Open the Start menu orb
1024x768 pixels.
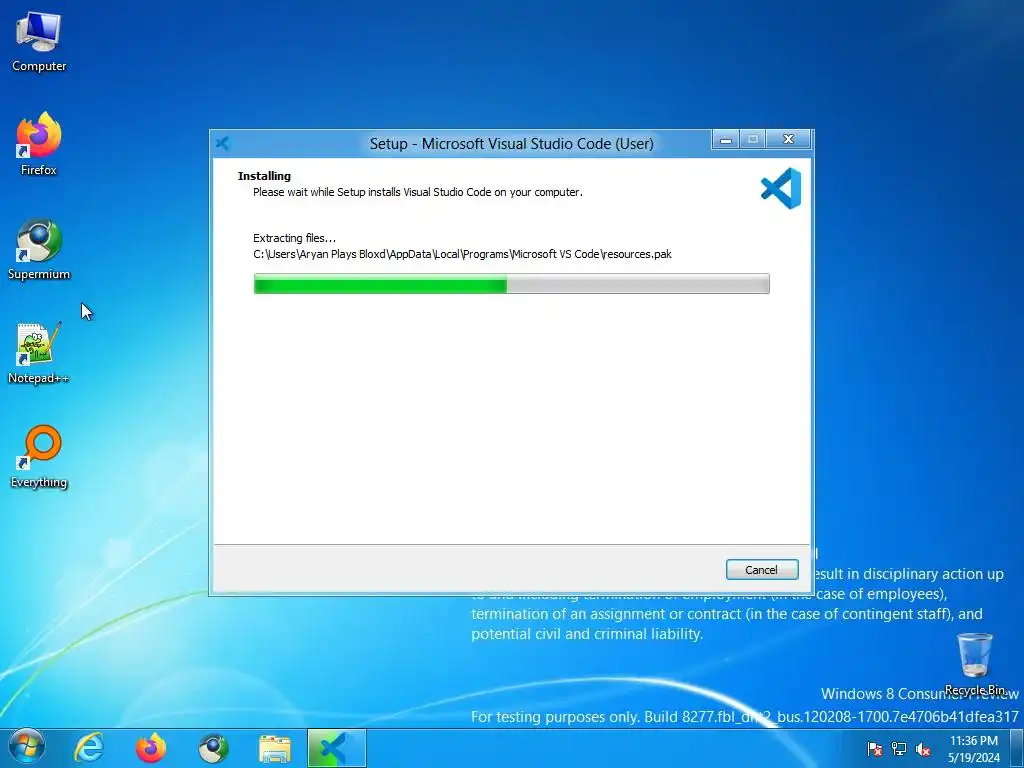coord(26,748)
